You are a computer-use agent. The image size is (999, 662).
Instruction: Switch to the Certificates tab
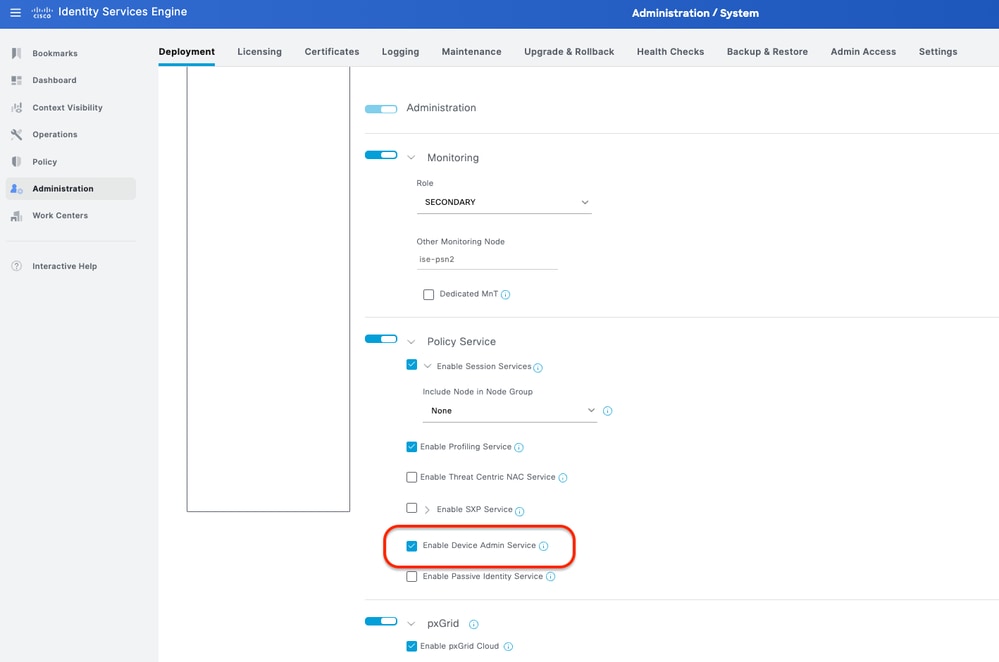(x=332, y=52)
